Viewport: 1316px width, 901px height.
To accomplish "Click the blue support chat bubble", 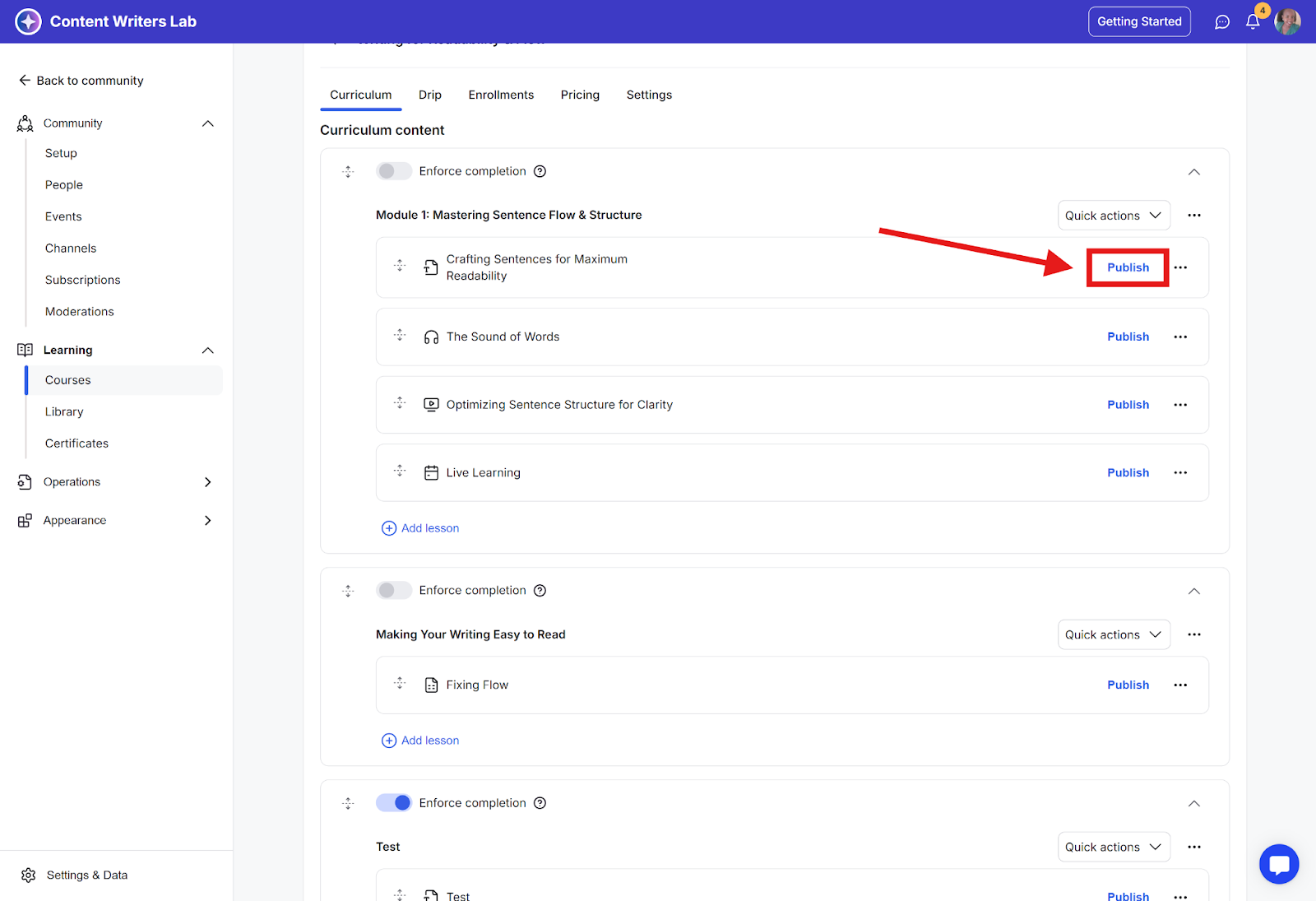I will 1278,864.
